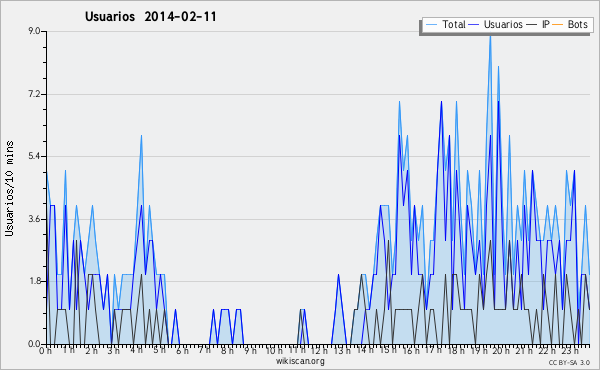600x370 pixels.
Task: Click the '9 h' x-axis label
Action: coord(251,351)
